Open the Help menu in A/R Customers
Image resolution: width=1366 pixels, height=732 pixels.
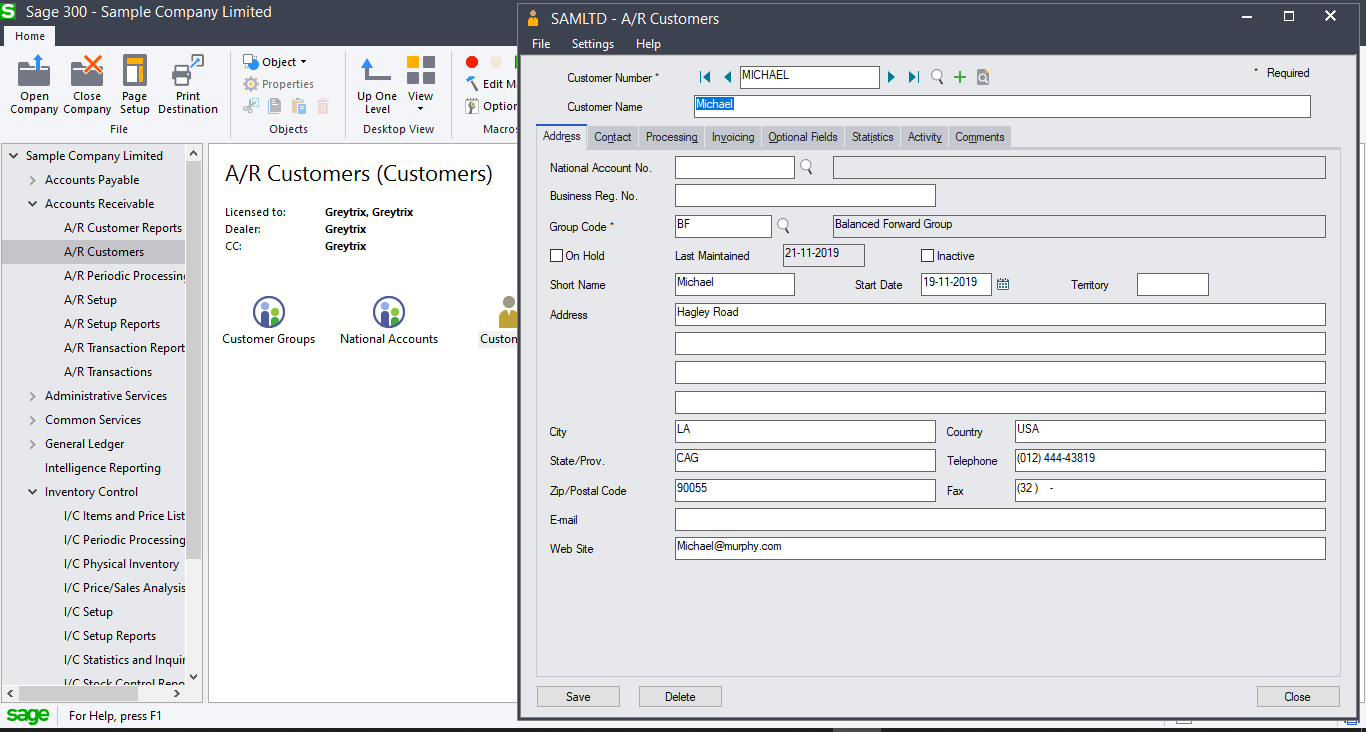point(648,44)
